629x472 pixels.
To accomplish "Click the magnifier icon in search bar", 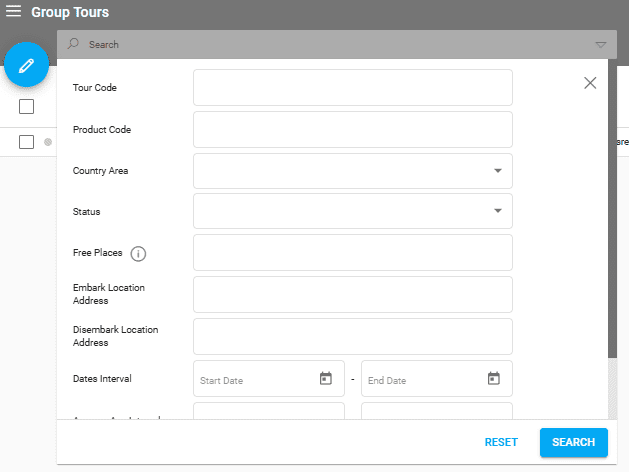I will click(73, 45).
